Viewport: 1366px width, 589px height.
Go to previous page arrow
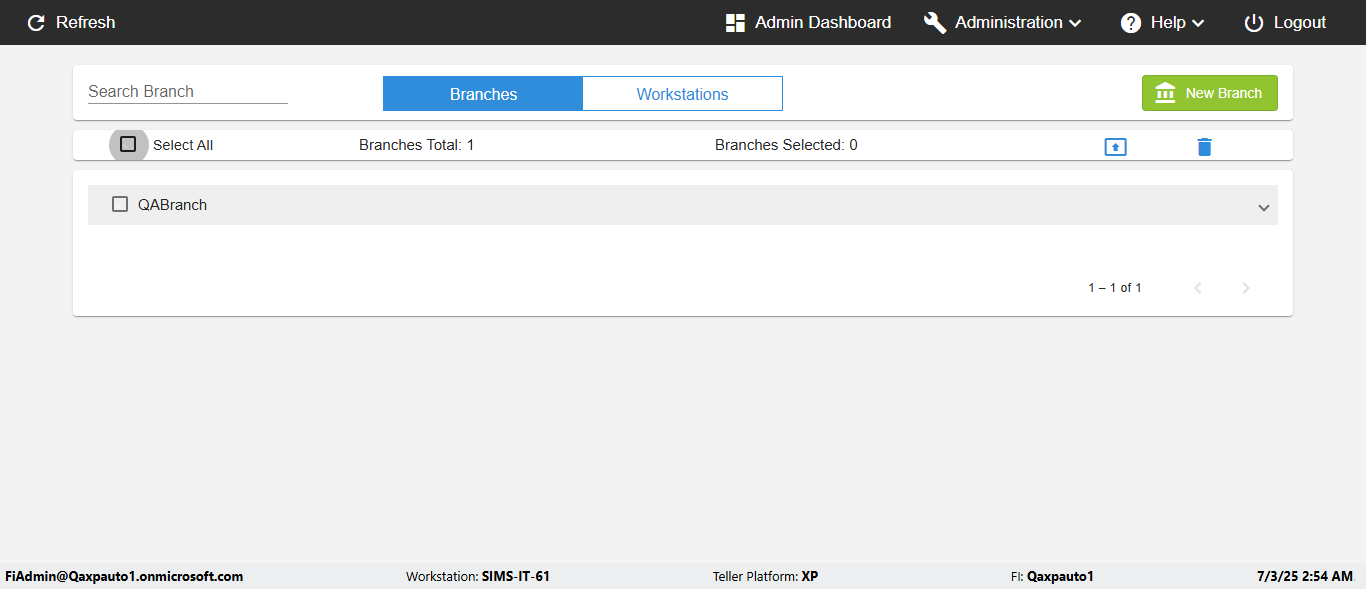[x=1198, y=288]
